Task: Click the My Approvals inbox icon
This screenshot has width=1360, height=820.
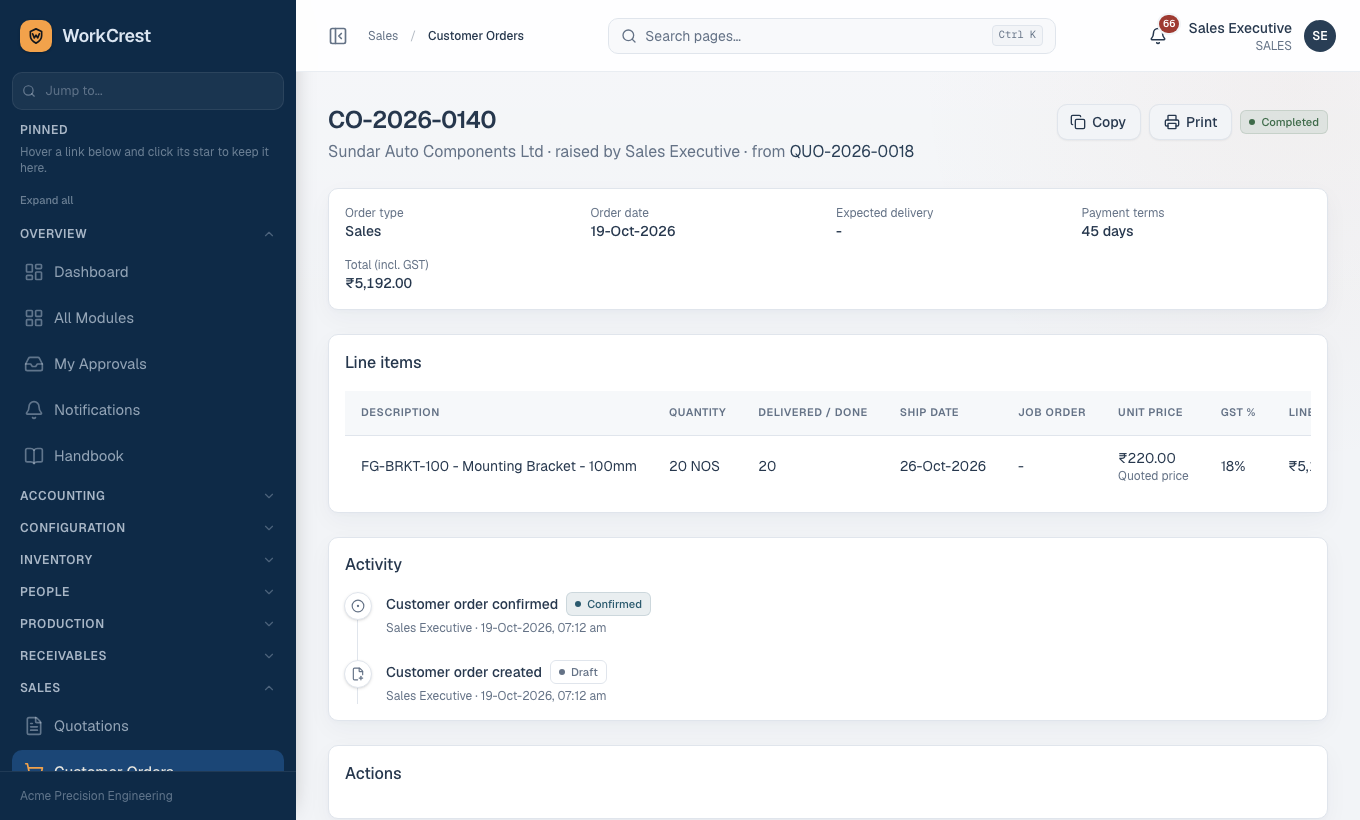Action: (x=34, y=364)
